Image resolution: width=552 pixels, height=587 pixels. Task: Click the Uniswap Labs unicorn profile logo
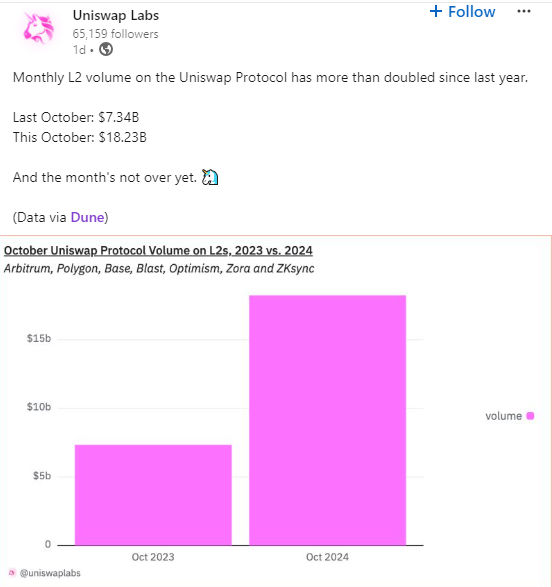click(x=38, y=28)
